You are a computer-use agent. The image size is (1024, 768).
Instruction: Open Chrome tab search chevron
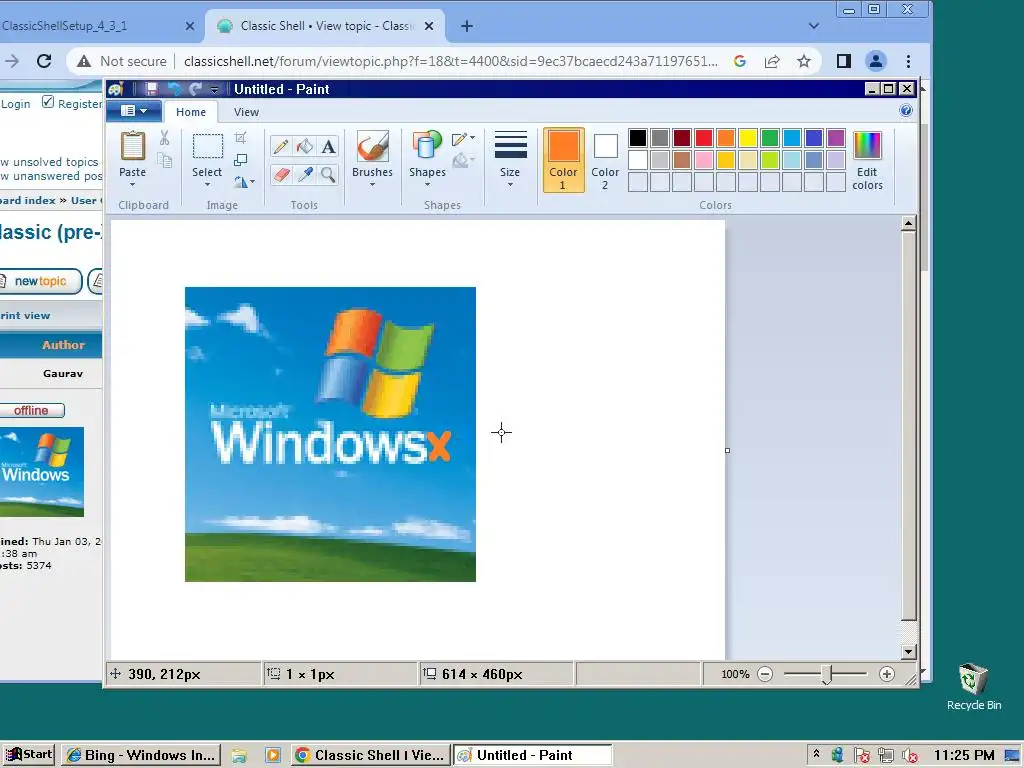[813, 26]
